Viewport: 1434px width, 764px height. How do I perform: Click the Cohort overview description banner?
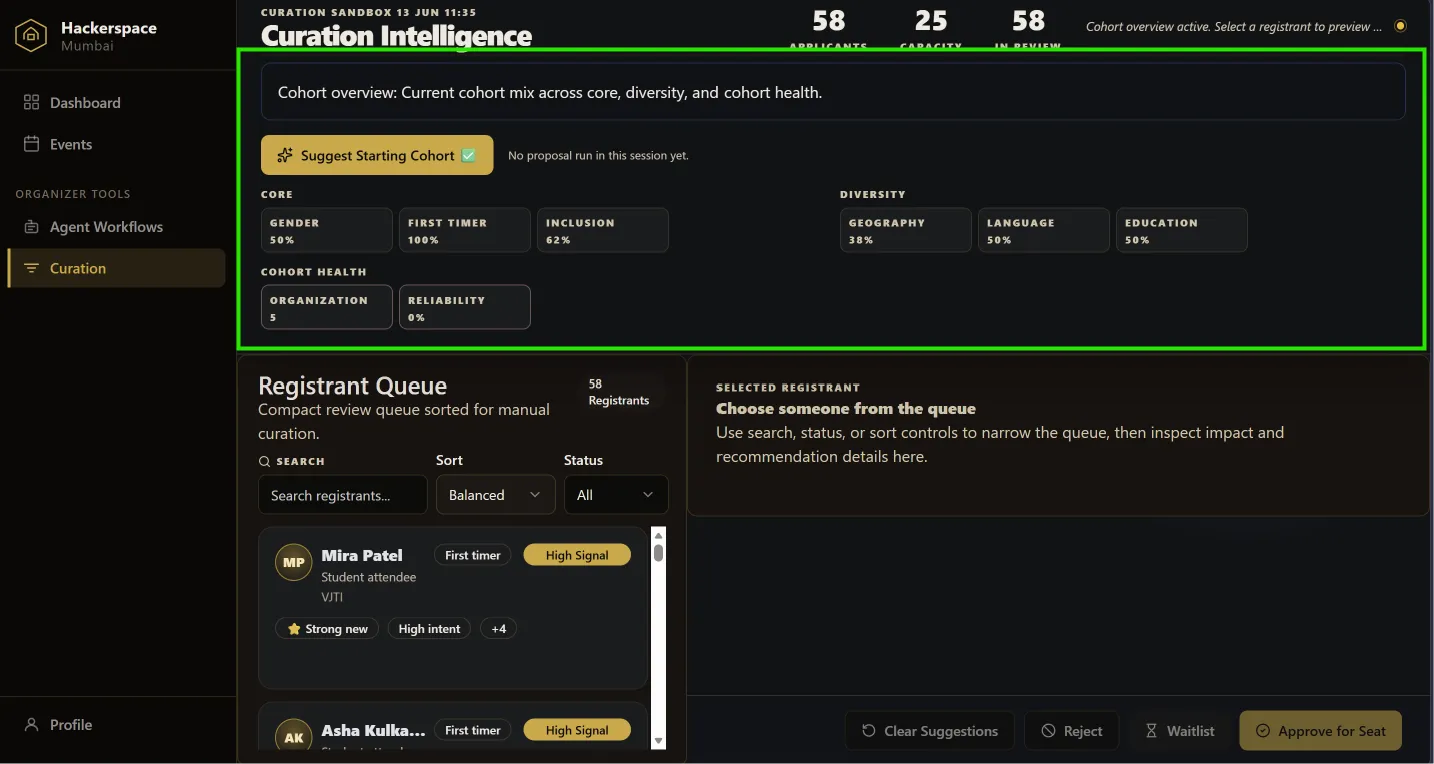pyautogui.click(x=833, y=92)
